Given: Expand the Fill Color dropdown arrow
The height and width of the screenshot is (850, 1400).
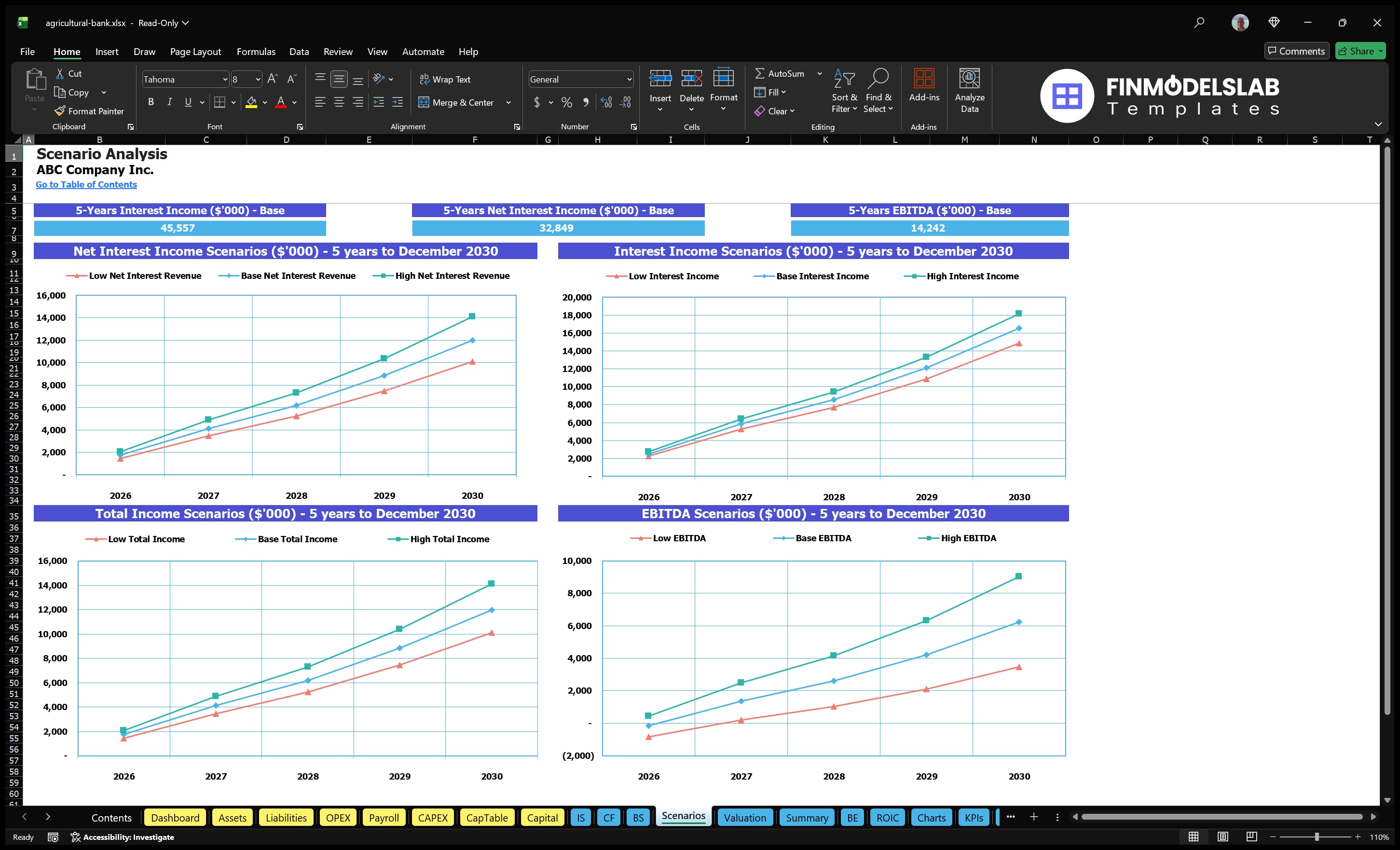Looking at the screenshot, I should click(265, 103).
